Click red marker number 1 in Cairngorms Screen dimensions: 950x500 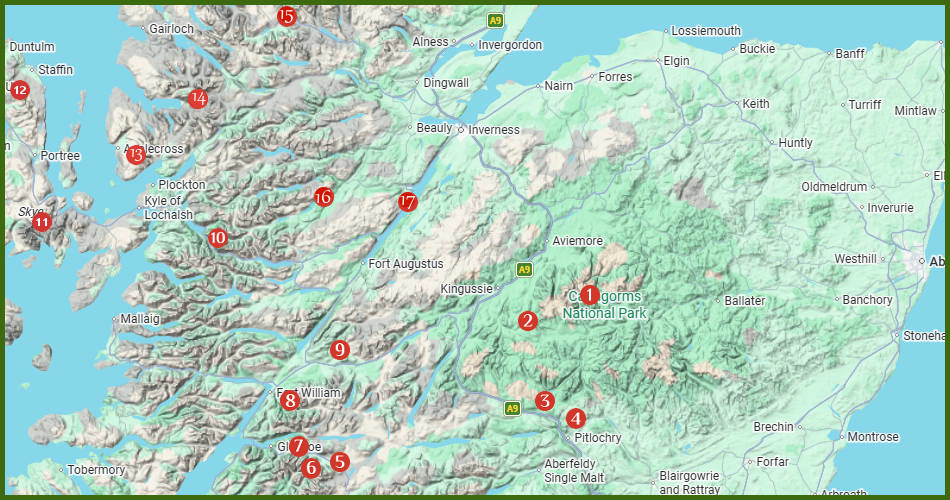(x=589, y=295)
